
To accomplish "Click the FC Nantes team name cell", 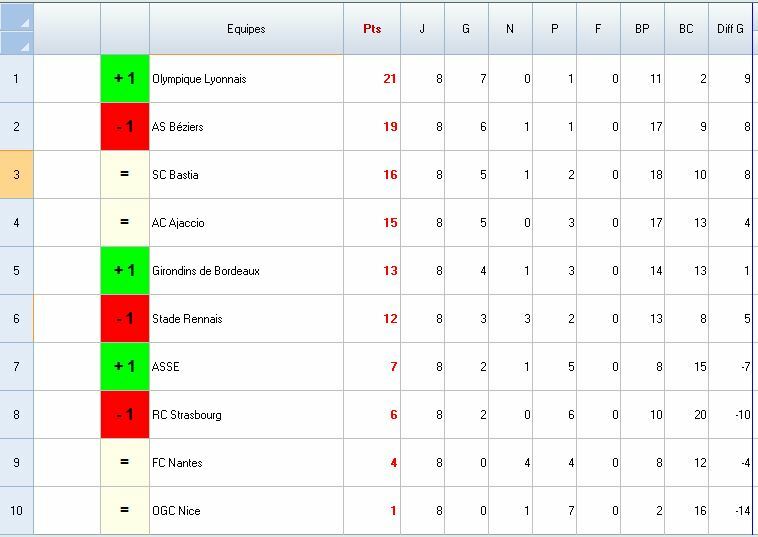I will (x=246, y=463).
